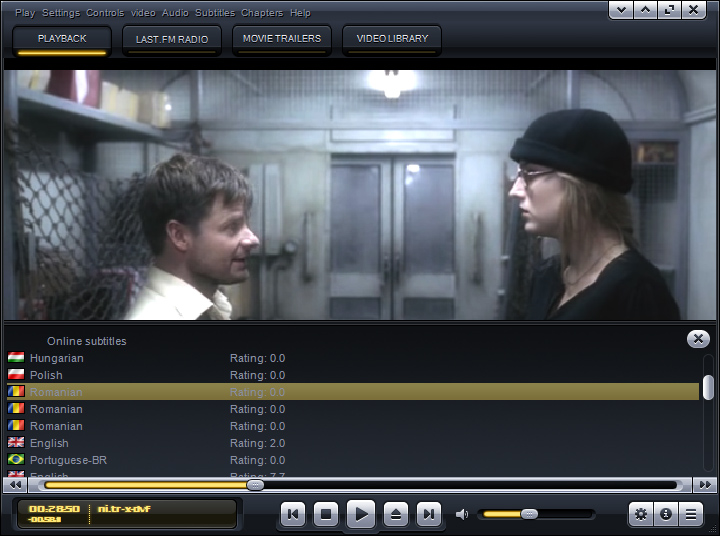Click the down-chevron window button
The width and height of the screenshot is (720, 536).
(x=621, y=10)
